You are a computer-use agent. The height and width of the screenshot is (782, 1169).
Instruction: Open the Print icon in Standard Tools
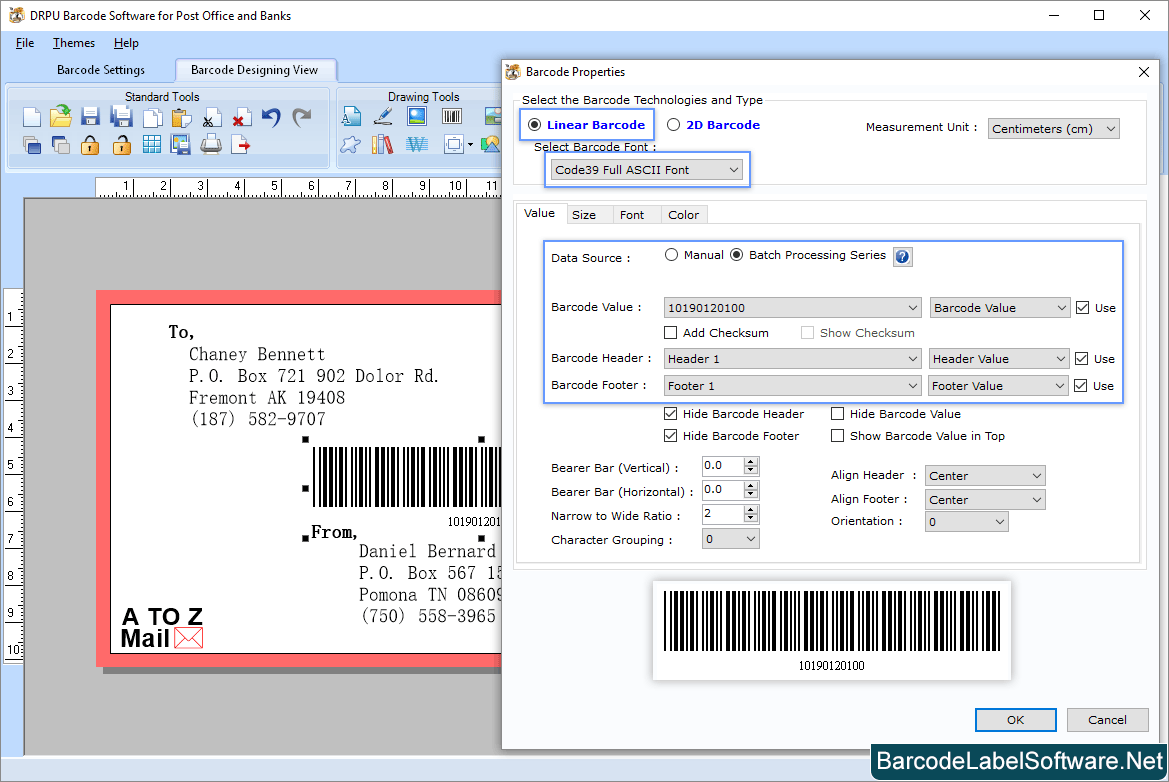click(211, 143)
